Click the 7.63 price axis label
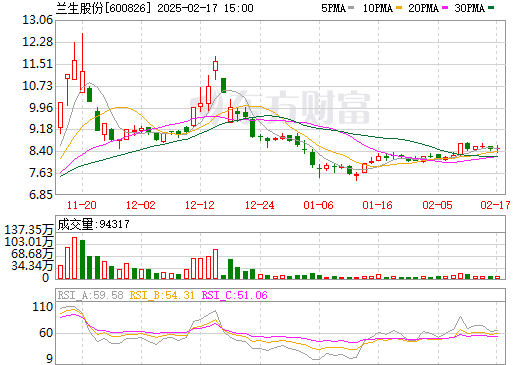Screen dimensions: 520x365 (x=41, y=173)
